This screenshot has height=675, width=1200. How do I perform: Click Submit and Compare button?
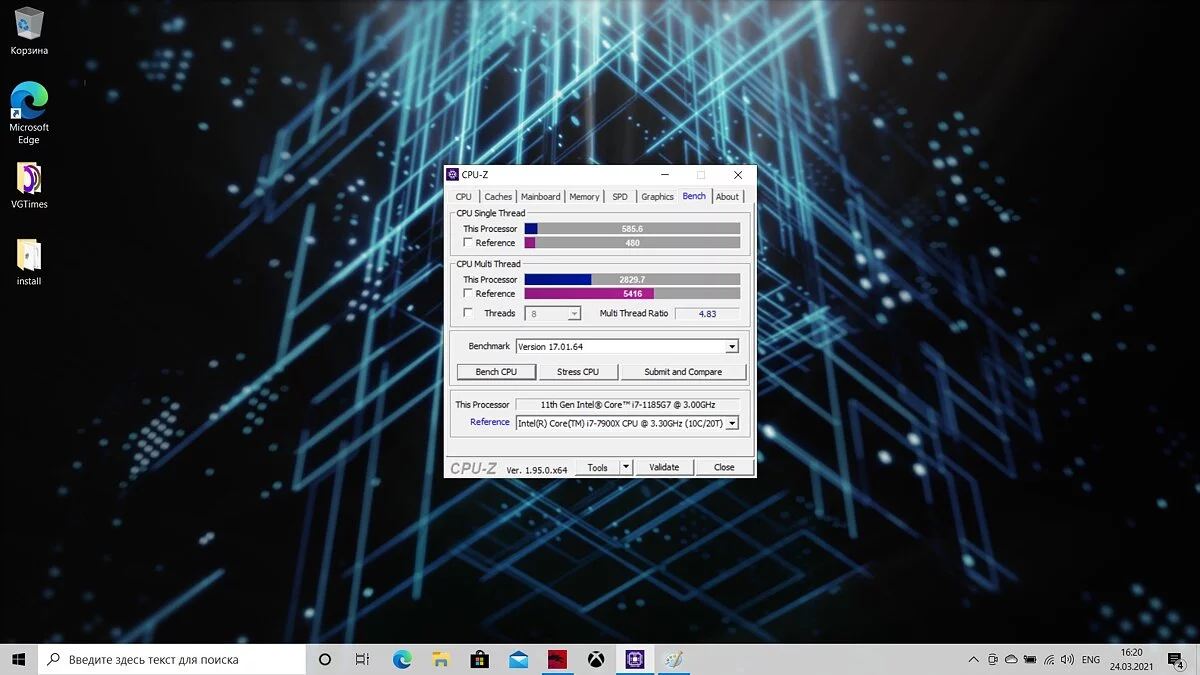(683, 372)
